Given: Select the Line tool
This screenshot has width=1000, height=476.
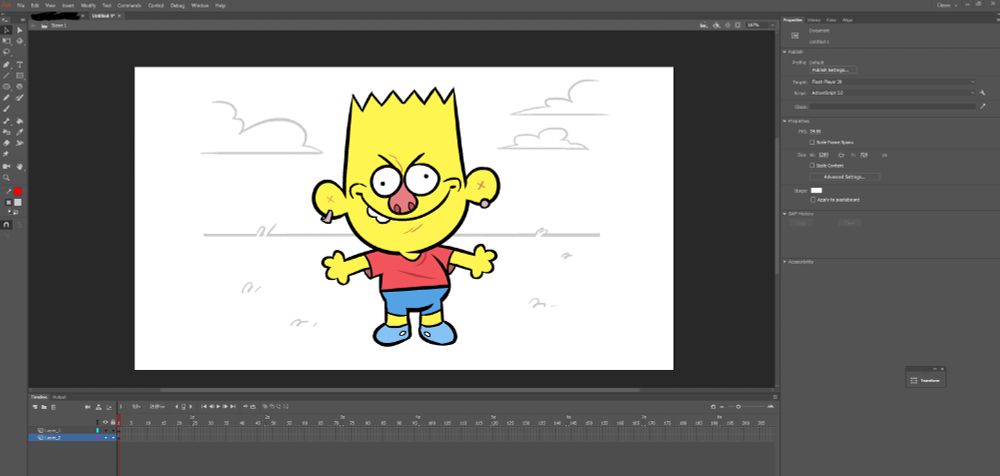Looking at the screenshot, I should 6,75.
